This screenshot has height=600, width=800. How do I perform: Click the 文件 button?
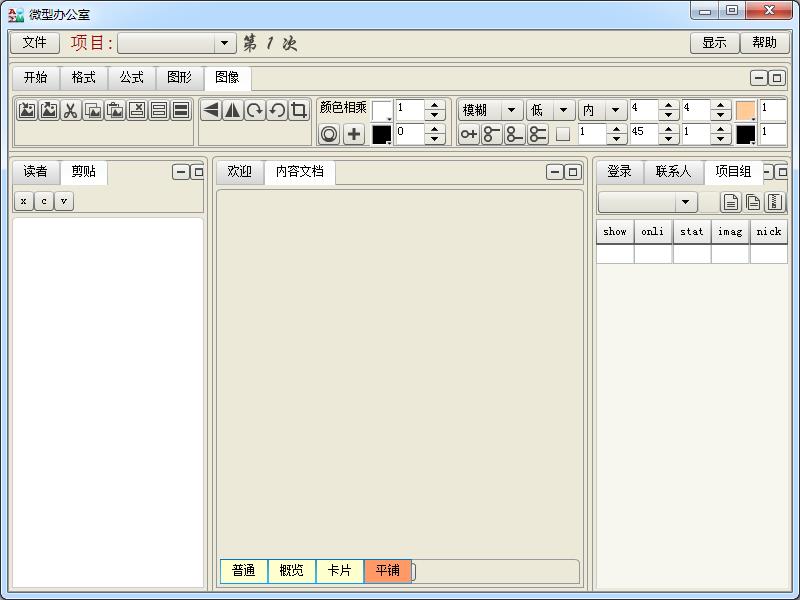click(x=35, y=43)
